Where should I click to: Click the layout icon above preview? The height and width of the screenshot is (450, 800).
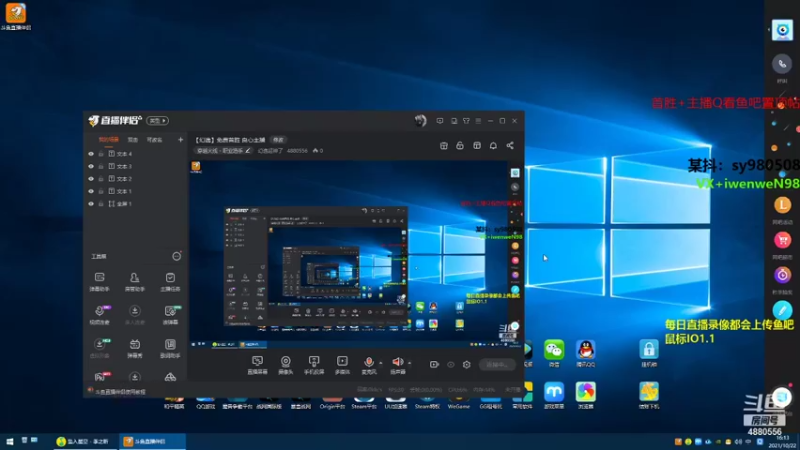point(477,146)
